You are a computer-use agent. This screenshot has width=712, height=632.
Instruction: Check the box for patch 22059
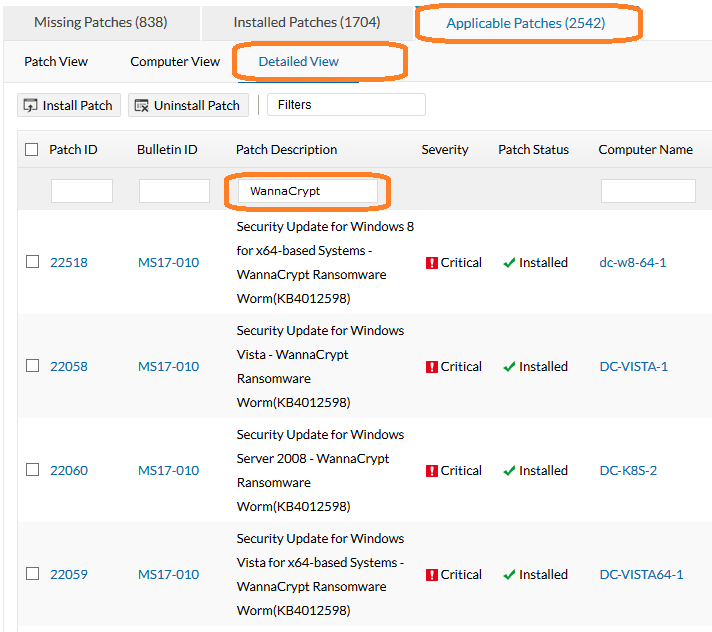[32, 573]
